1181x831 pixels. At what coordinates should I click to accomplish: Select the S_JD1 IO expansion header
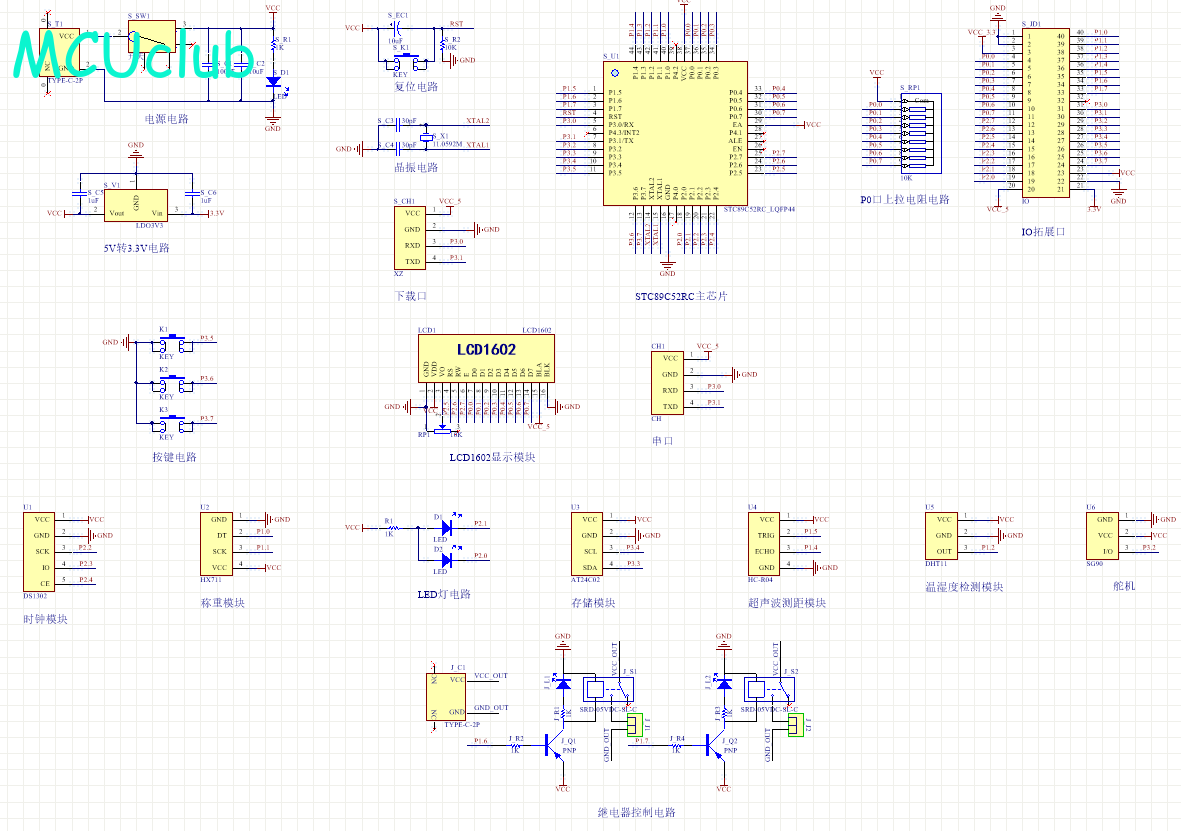pyautogui.click(x=1045, y=112)
